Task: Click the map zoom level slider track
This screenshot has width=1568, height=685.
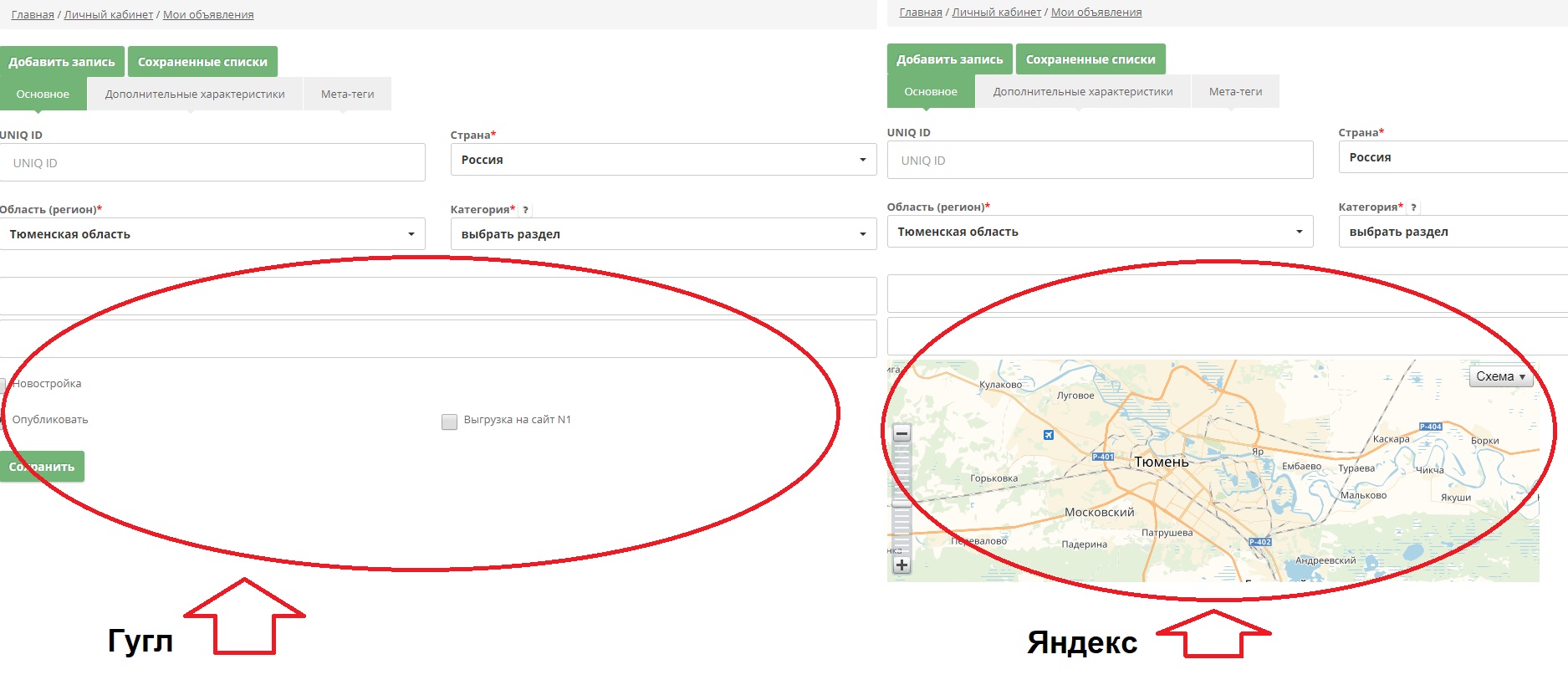Action: [x=901, y=499]
